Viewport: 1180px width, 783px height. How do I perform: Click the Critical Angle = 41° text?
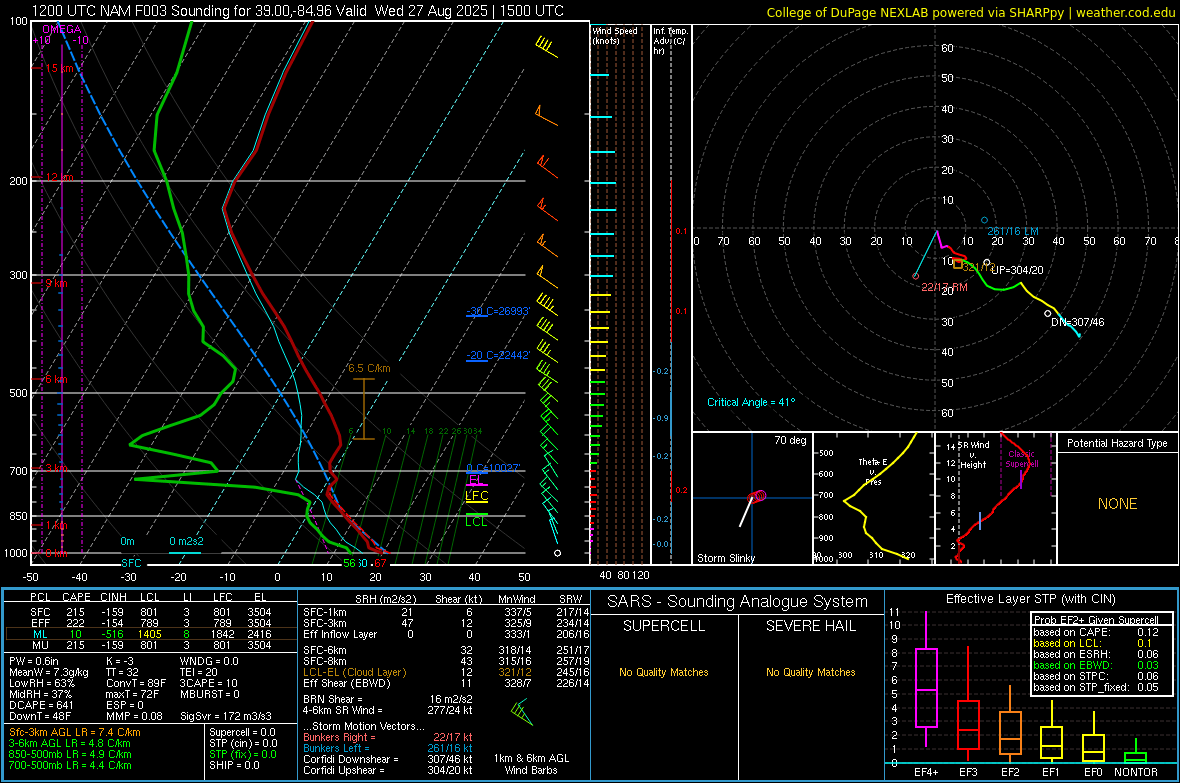[x=751, y=402]
